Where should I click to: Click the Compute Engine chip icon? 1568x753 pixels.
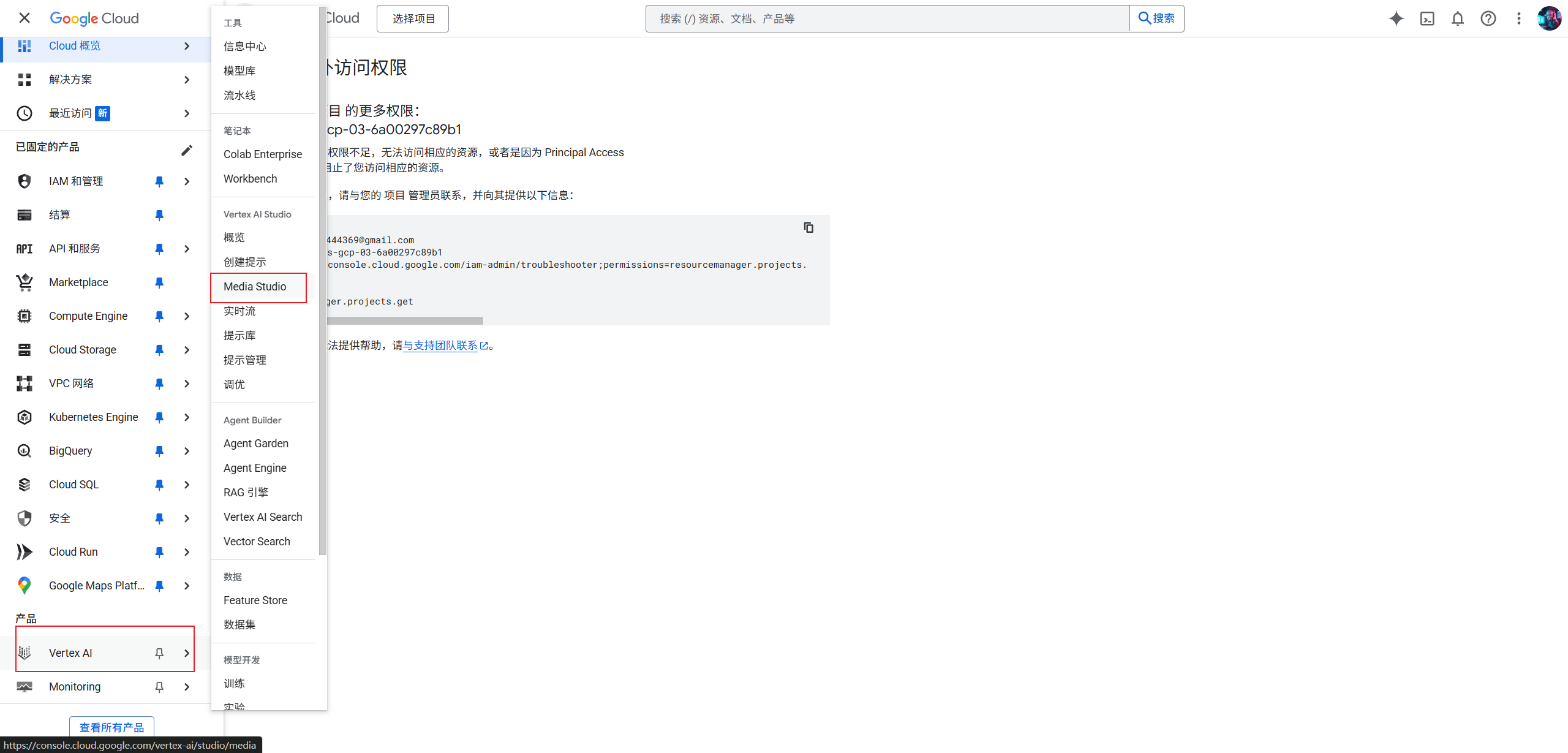(24, 316)
